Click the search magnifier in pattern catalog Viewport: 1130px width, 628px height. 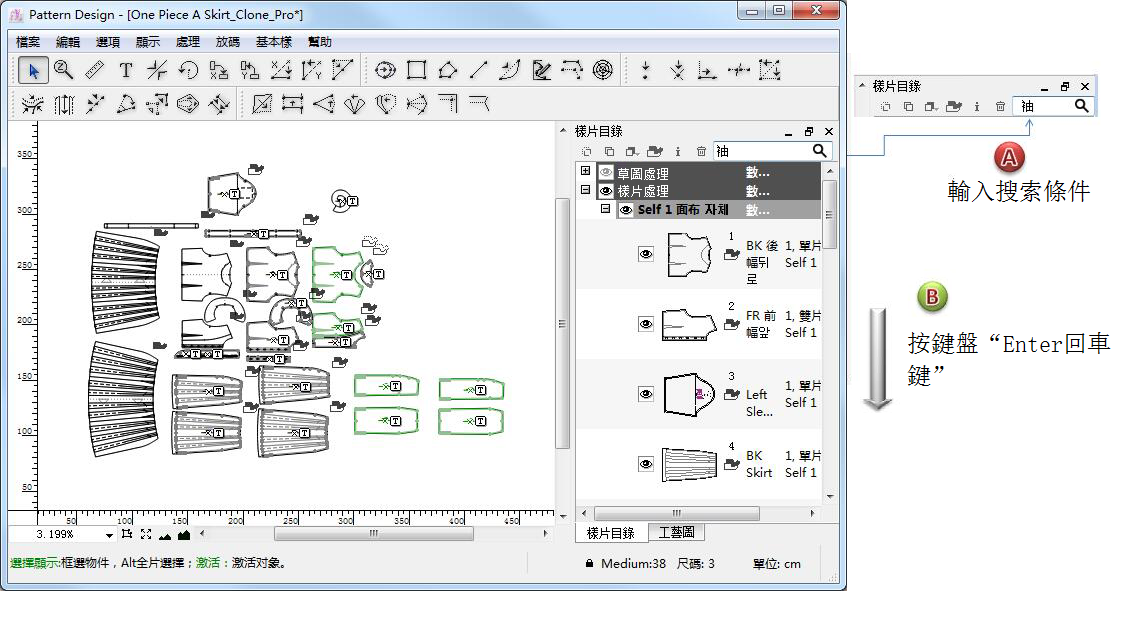pos(820,151)
